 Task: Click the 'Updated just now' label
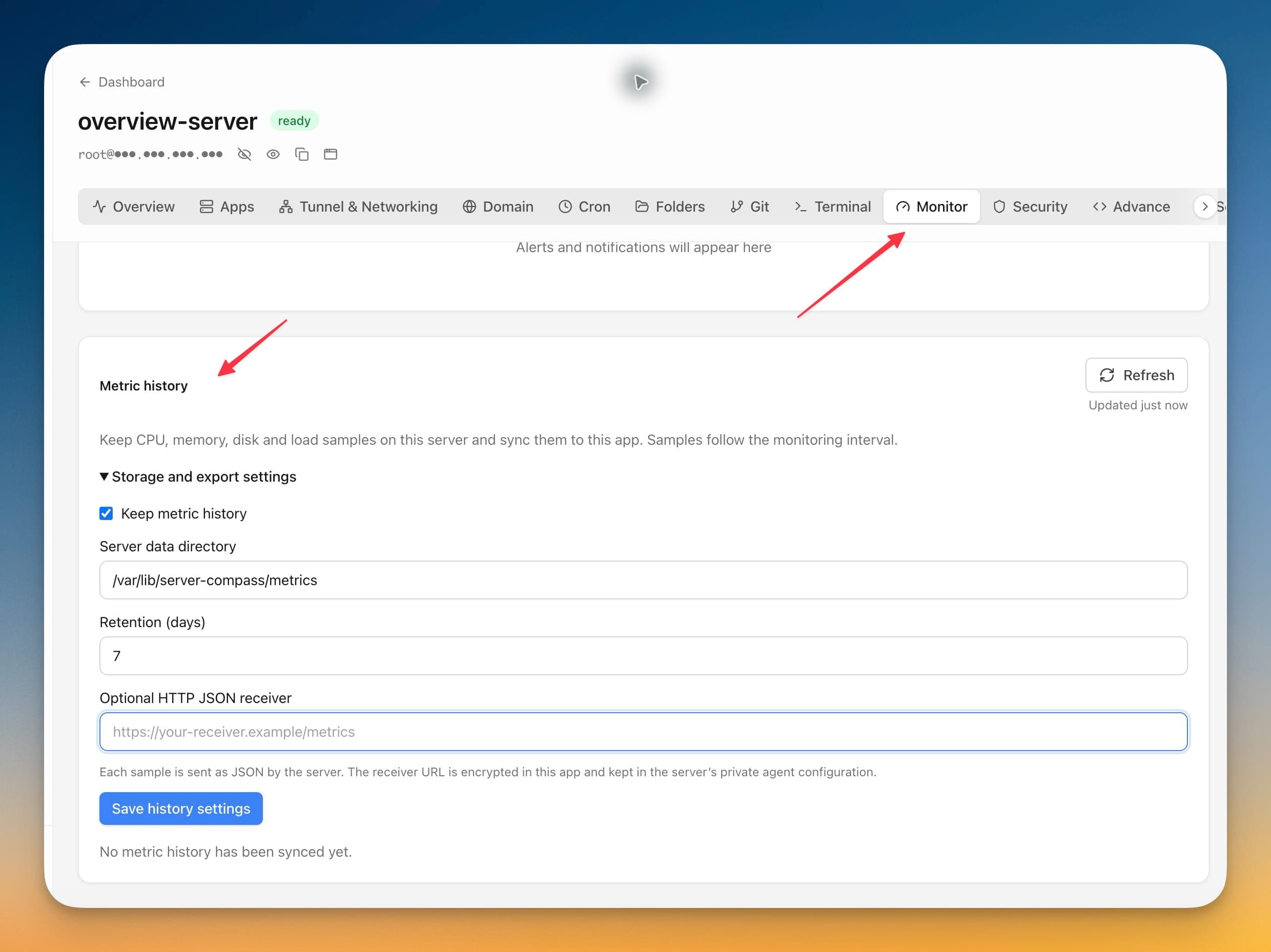(x=1138, y=405)
